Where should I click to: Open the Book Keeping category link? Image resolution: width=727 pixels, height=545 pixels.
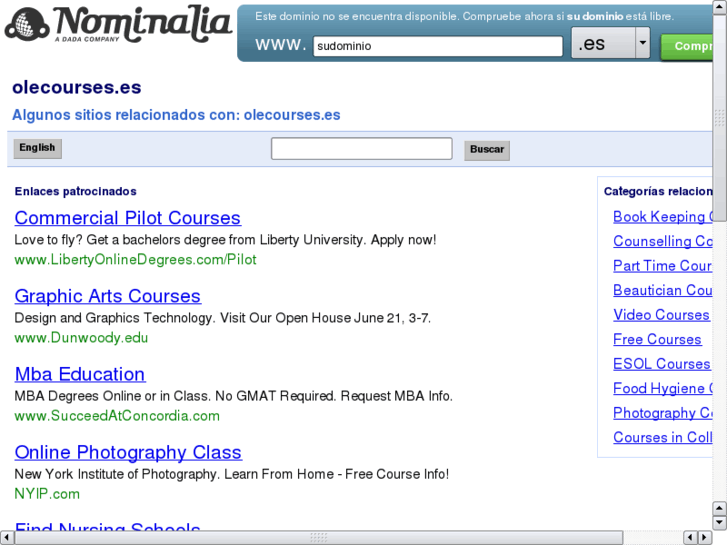[x=663, y=217]
